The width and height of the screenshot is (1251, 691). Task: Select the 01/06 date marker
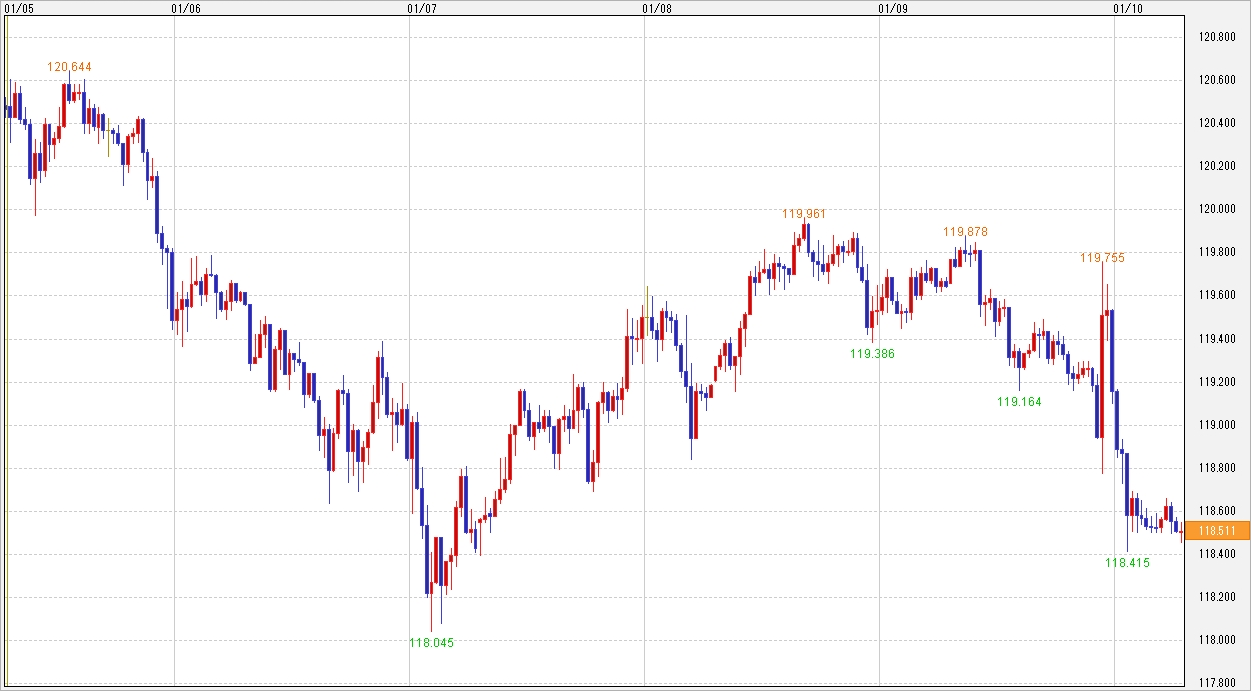[x=186, y=8]
